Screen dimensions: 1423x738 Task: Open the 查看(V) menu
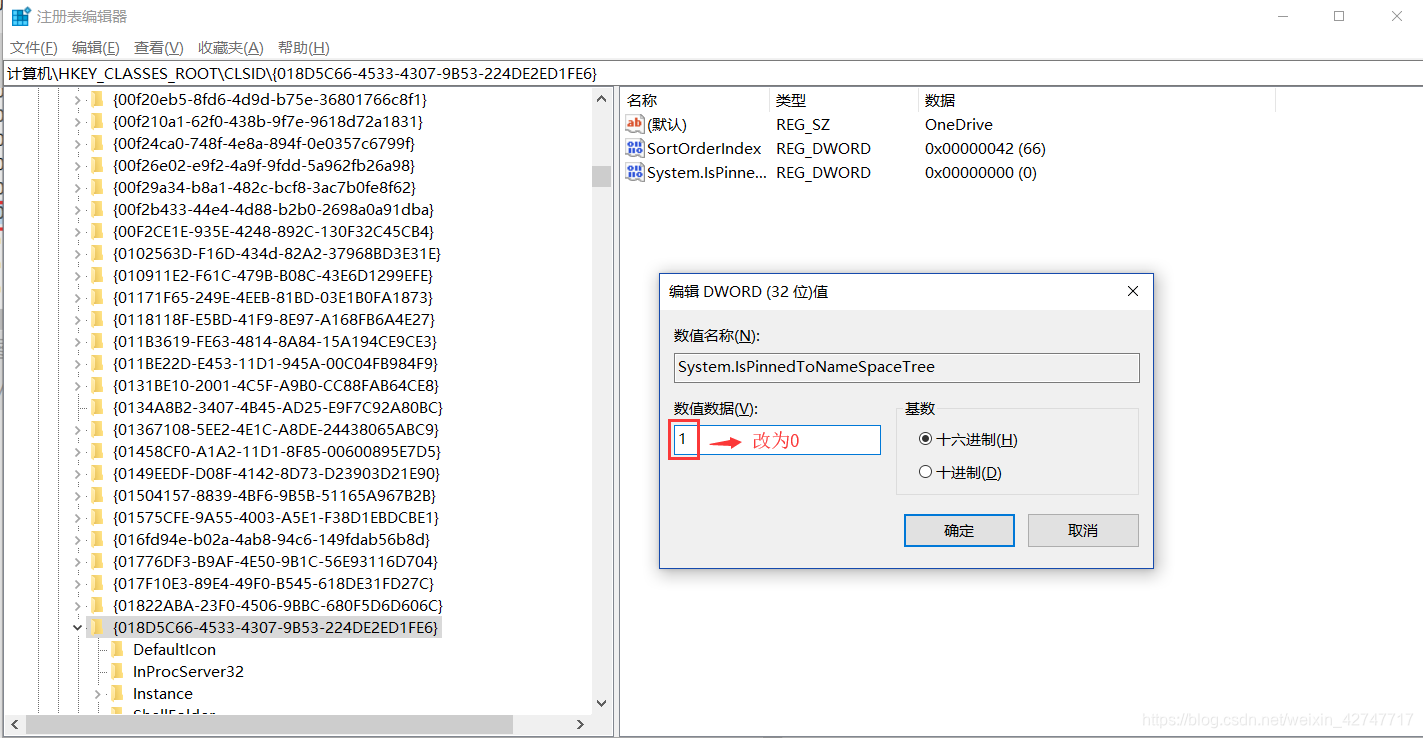click(x=159, y=48)
